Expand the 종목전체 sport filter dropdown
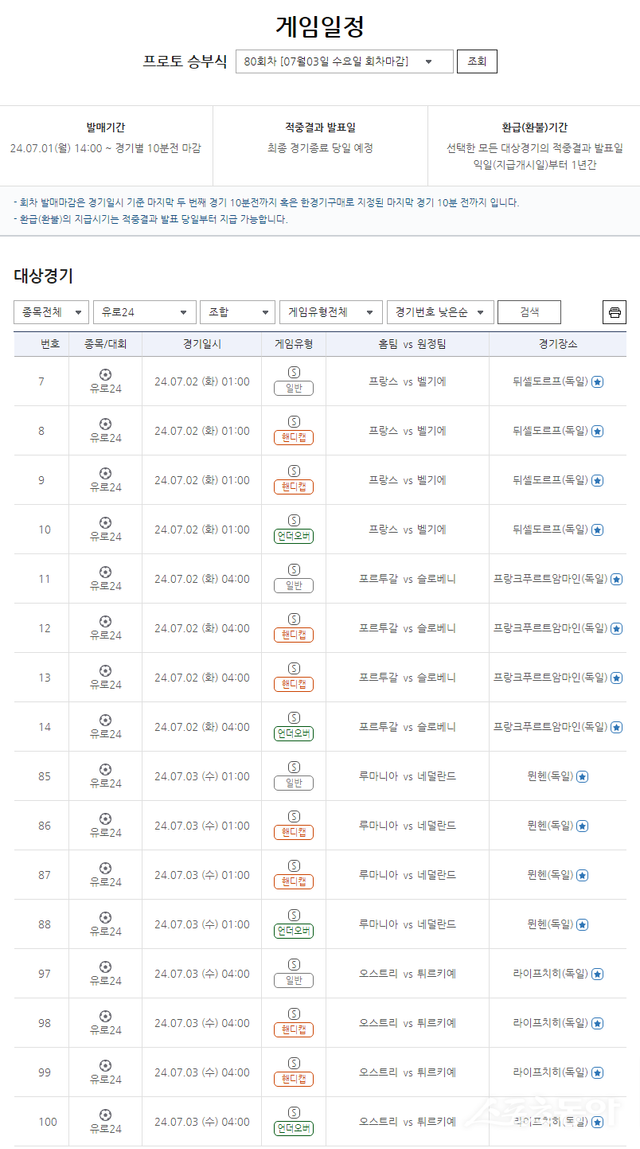640x1149 pixels. coord(51,312)
